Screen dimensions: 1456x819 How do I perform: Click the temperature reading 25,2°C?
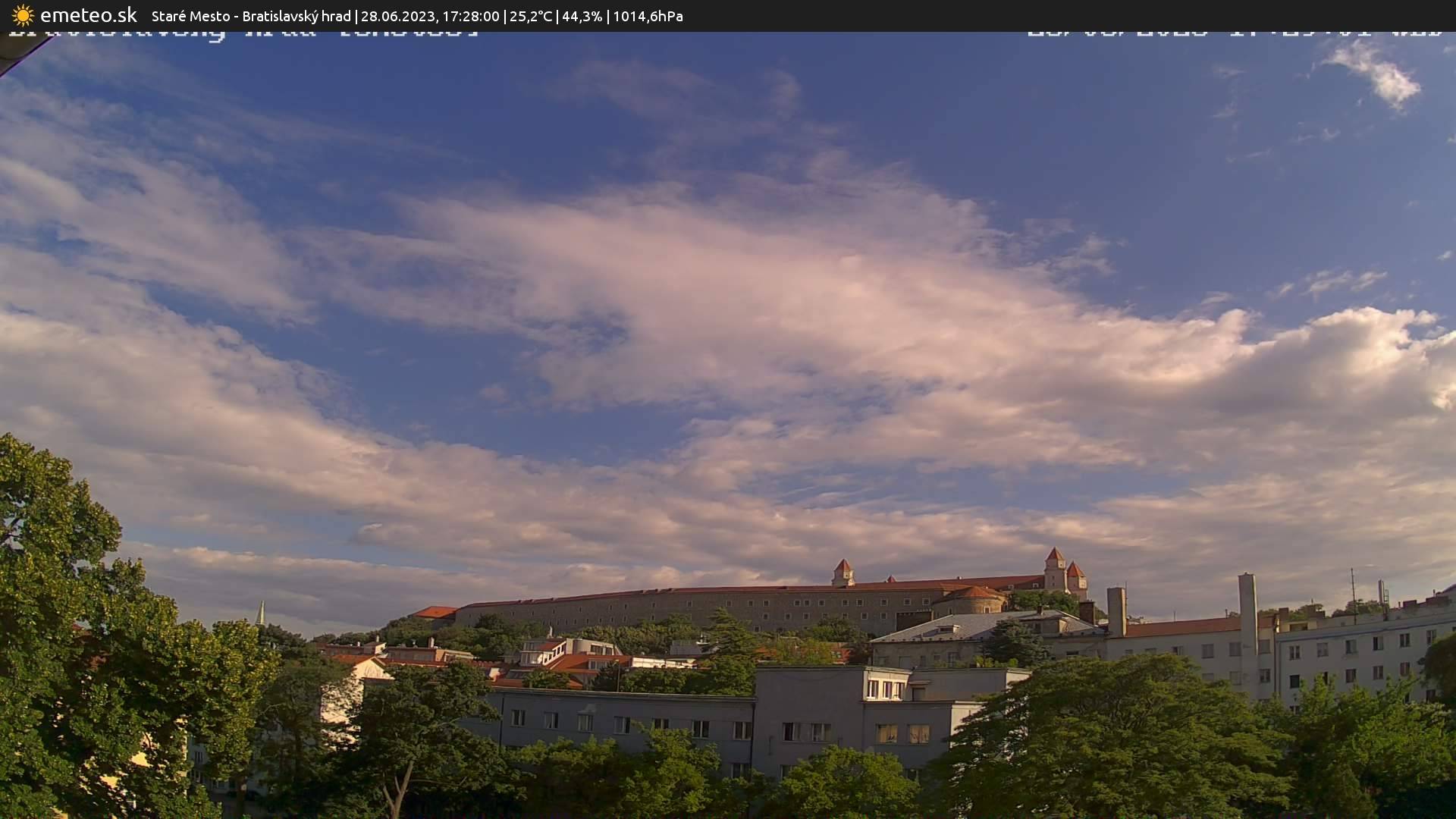pyautogui.click(x=530, y=16)
